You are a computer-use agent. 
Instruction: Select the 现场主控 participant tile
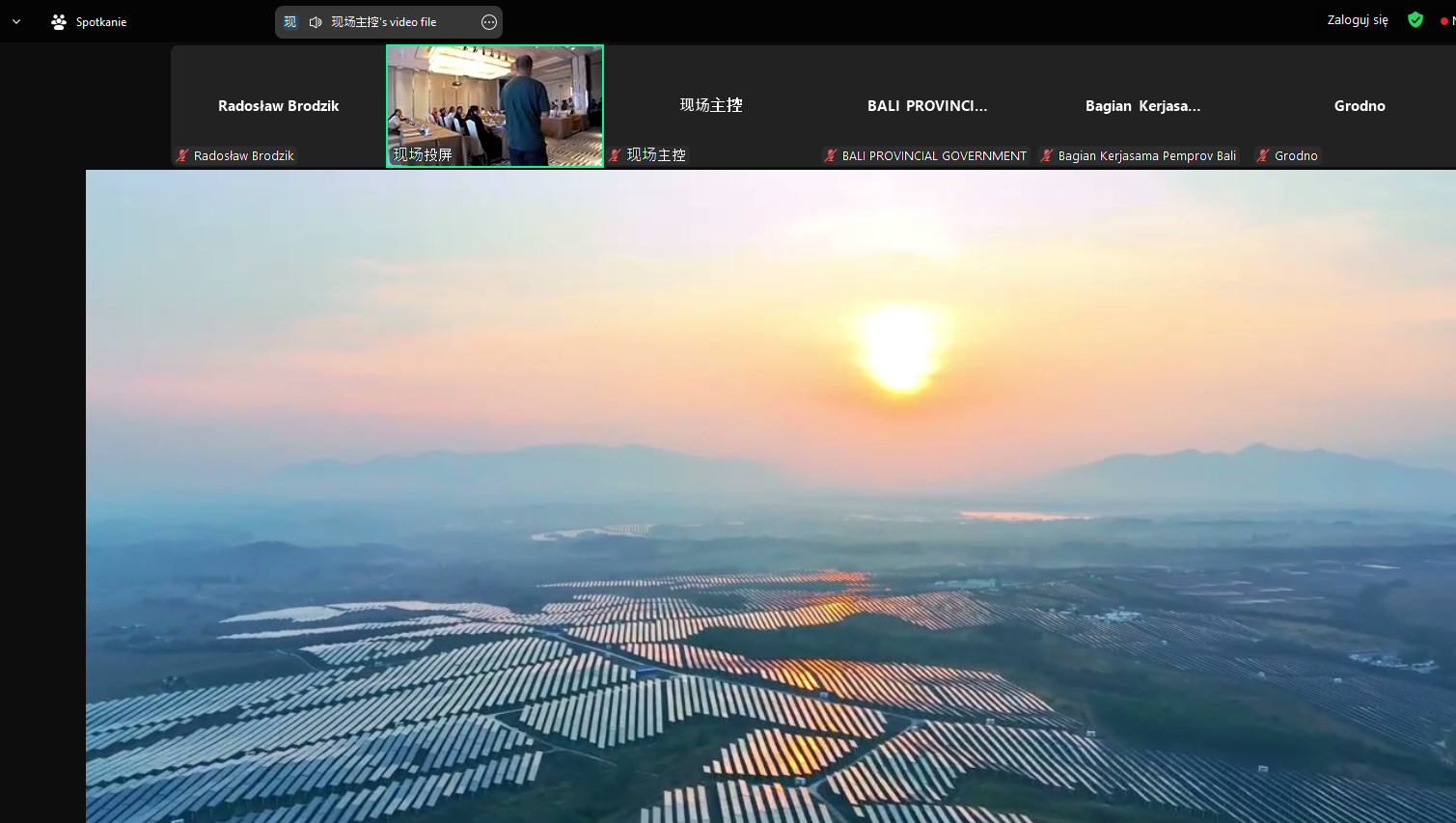click(x=711, y=106)
